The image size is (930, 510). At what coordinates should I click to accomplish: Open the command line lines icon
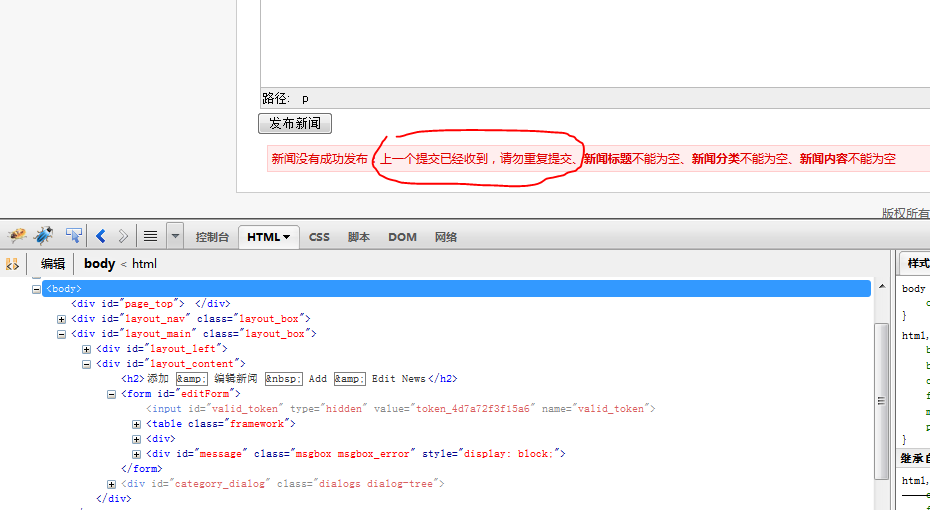(150, 236)
